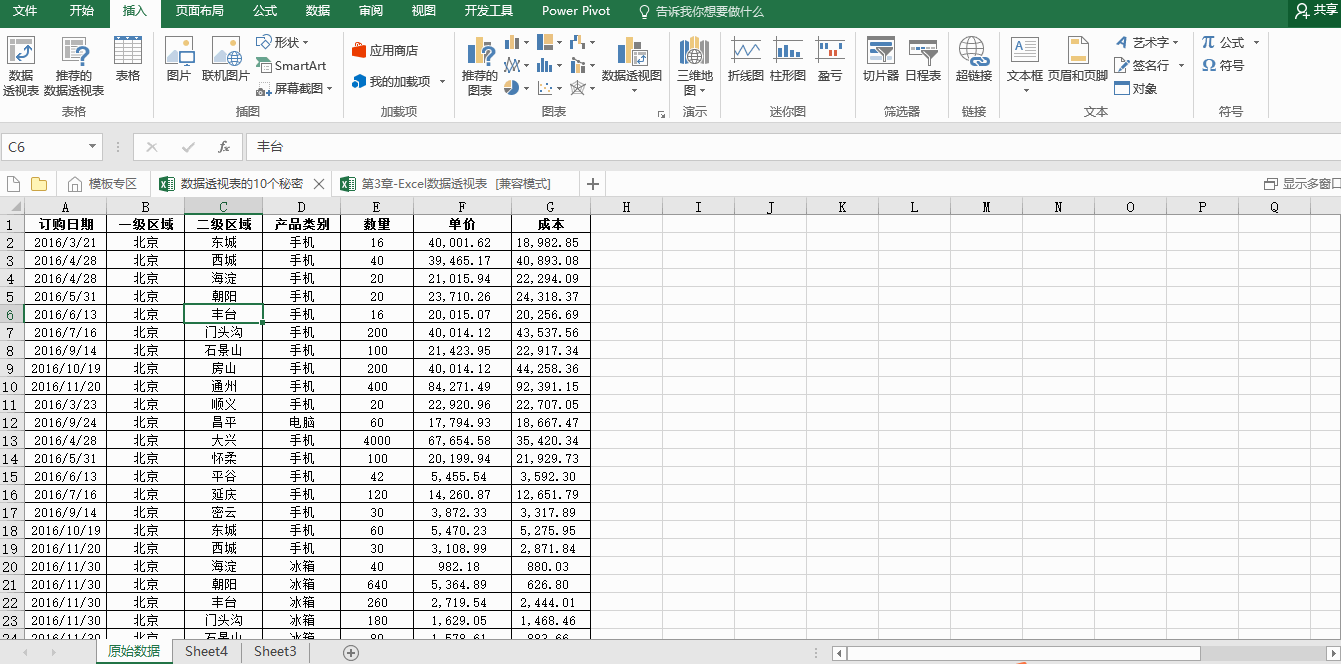This screenshot has width=1341, height=664.
Task: Click the 折线图 sparkline icon
Action: 745,60
